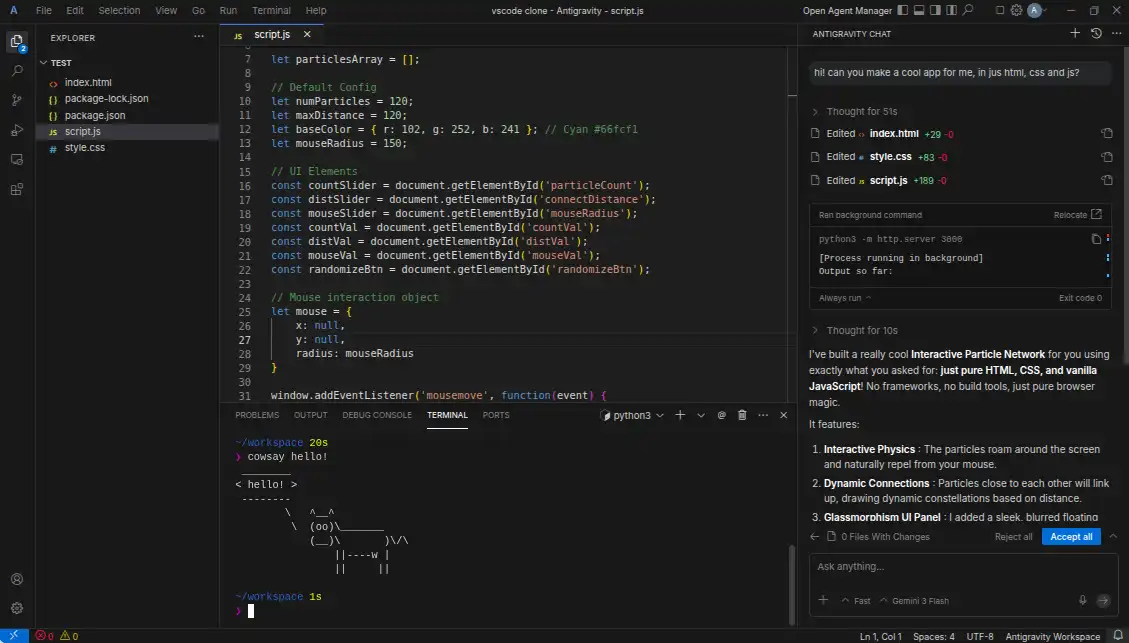Viewport: 1129px width, 643px height.
Task: Start a new chat with plus icon
Action: coord(1075,33)
